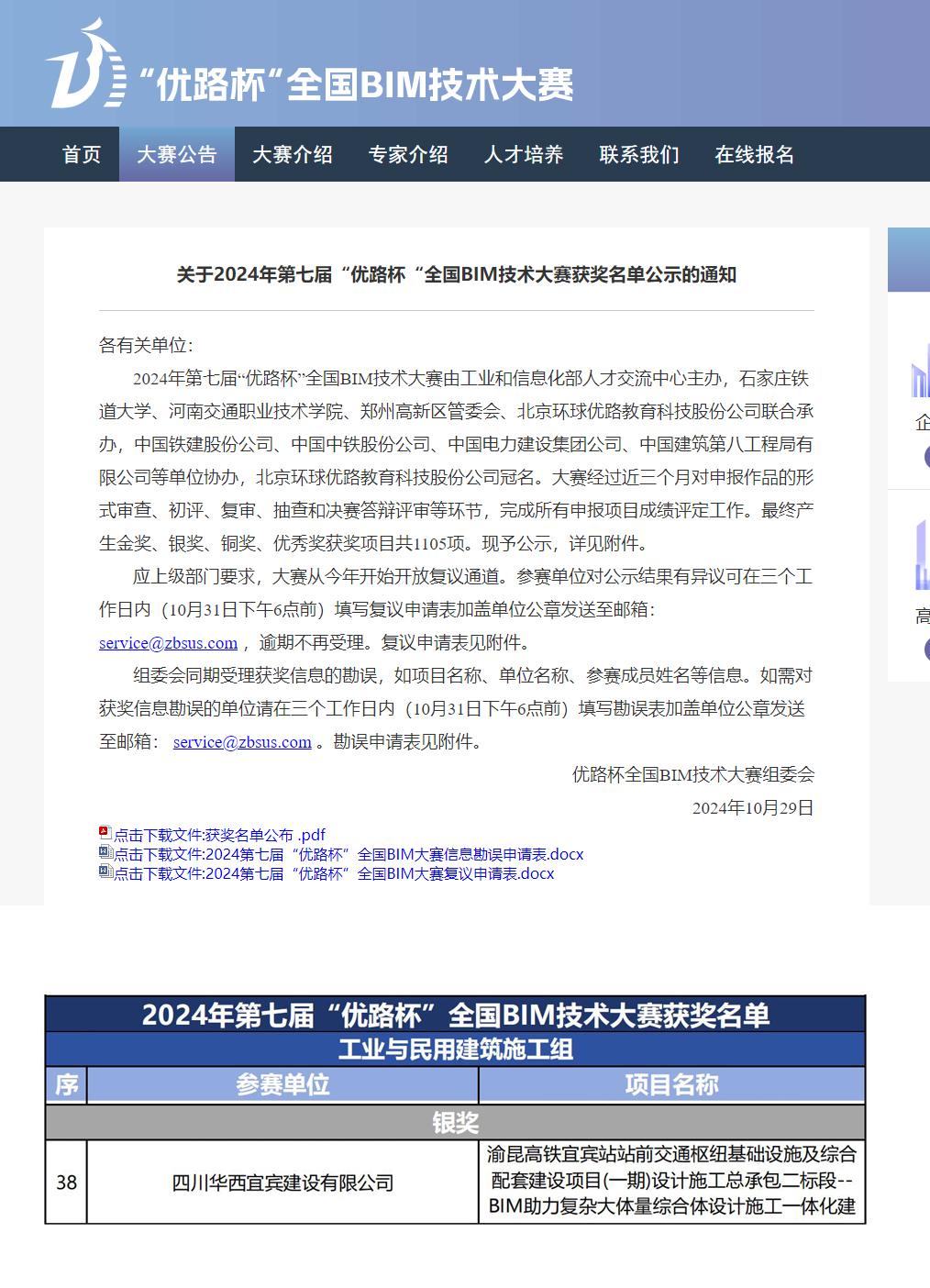Click the table title 全国BIM技术大赛获奖名单
The width and height of the screenshot is (930, 1288).
[x=456, y=1015]
